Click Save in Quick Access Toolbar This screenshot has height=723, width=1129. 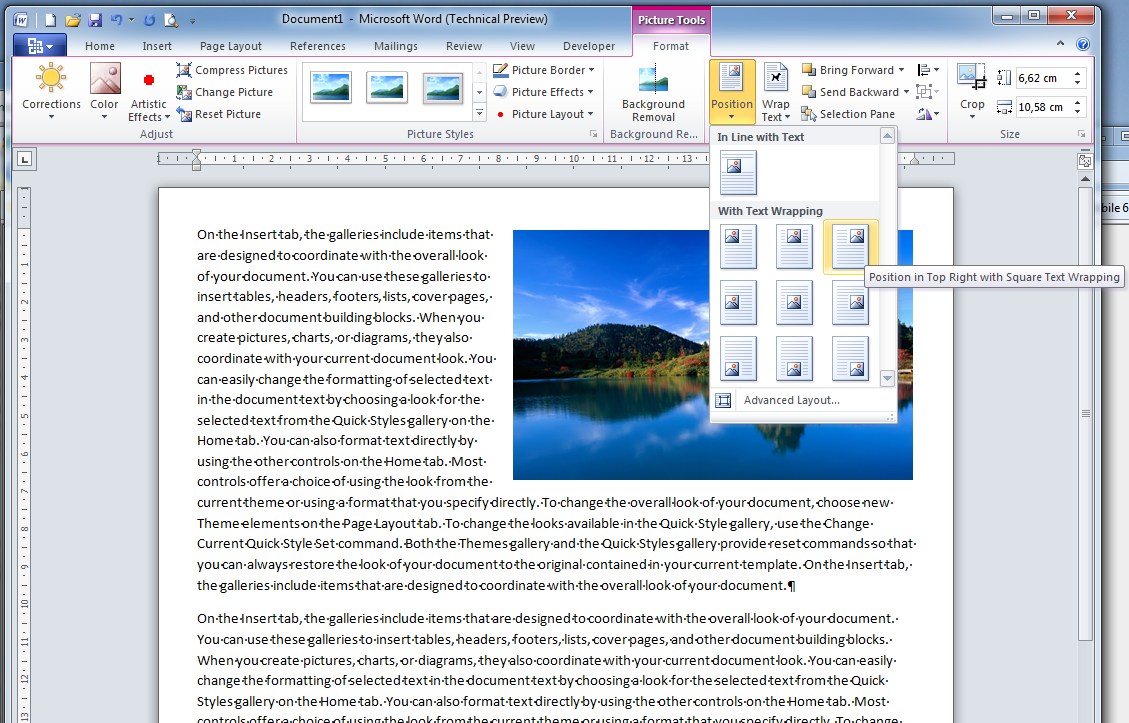click(x=95, y=20)
